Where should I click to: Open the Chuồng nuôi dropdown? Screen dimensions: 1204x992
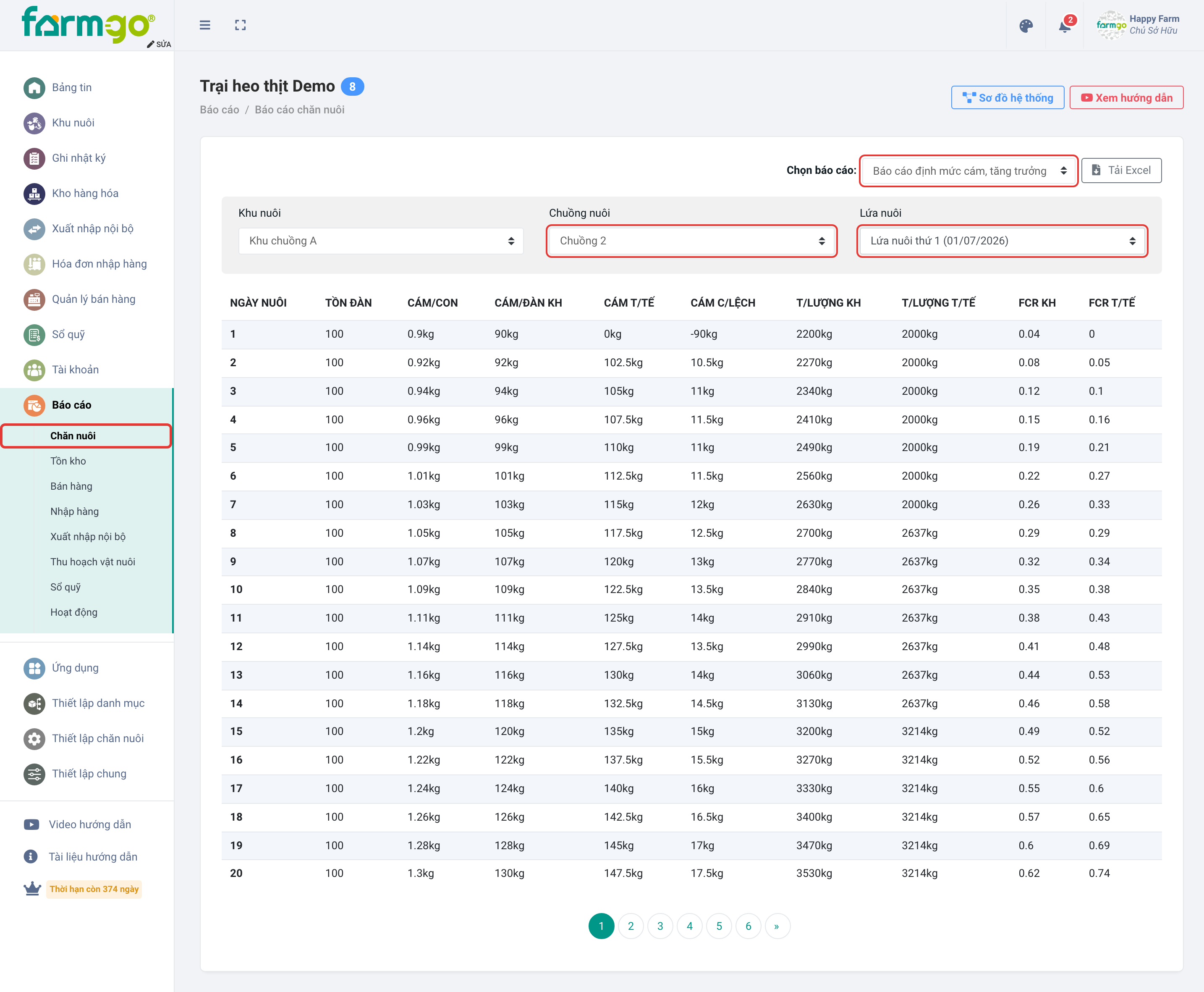(x=691, y=241)
